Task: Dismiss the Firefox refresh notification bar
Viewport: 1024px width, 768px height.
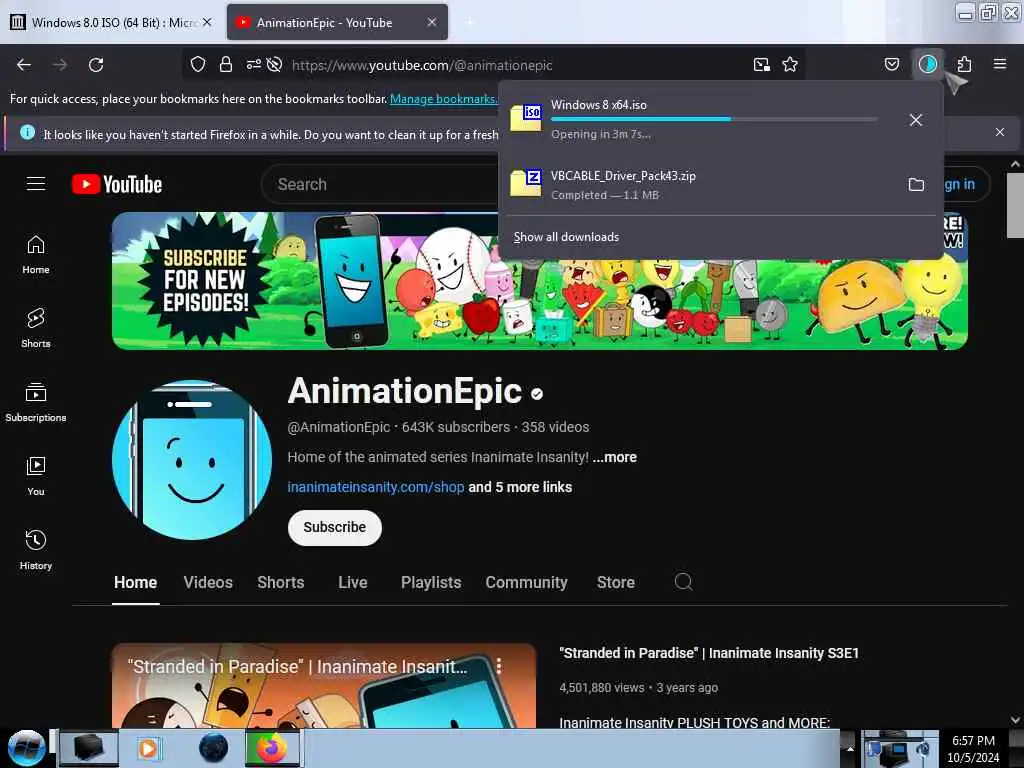Action: click(x=1000, y=132)
